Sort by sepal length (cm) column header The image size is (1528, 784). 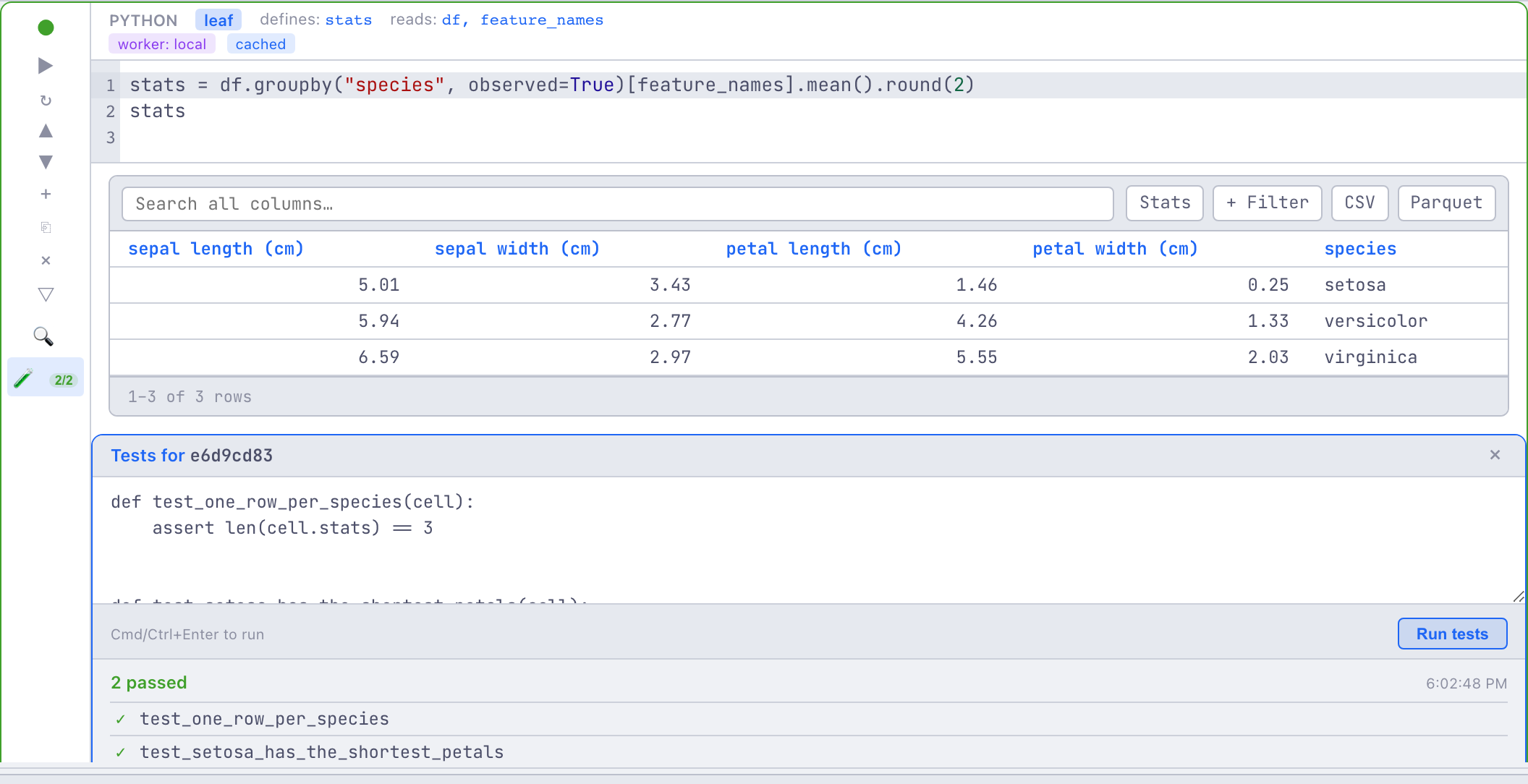click(x=216, y=249)
